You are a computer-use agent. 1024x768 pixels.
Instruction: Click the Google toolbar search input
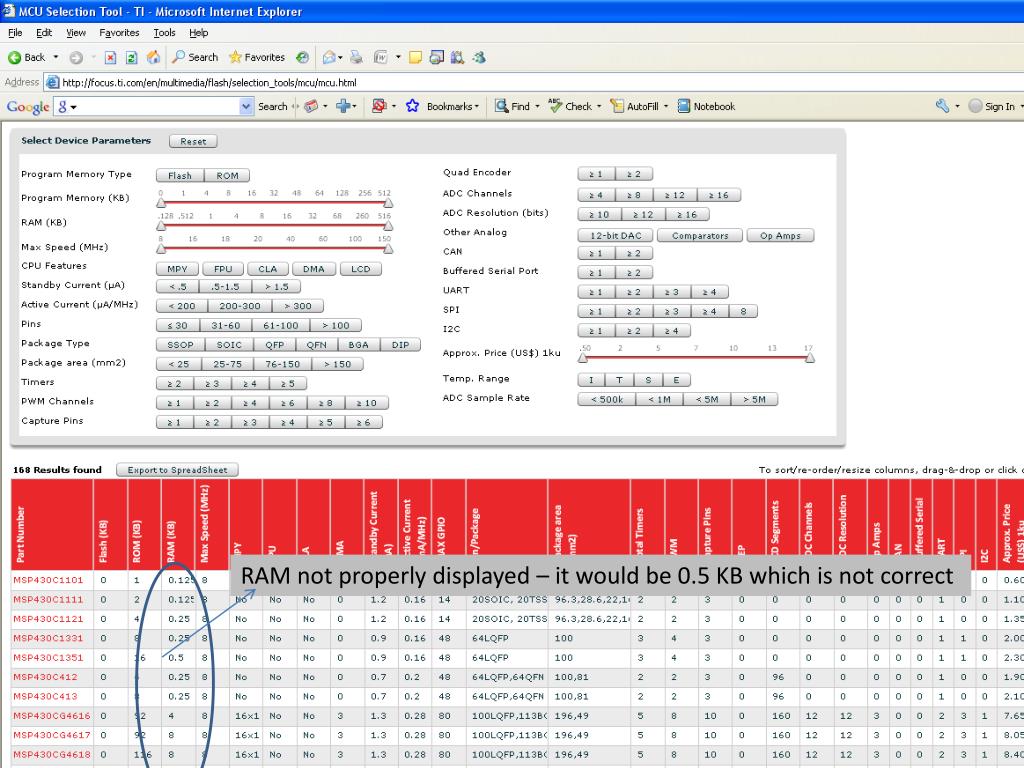point(148,106)
